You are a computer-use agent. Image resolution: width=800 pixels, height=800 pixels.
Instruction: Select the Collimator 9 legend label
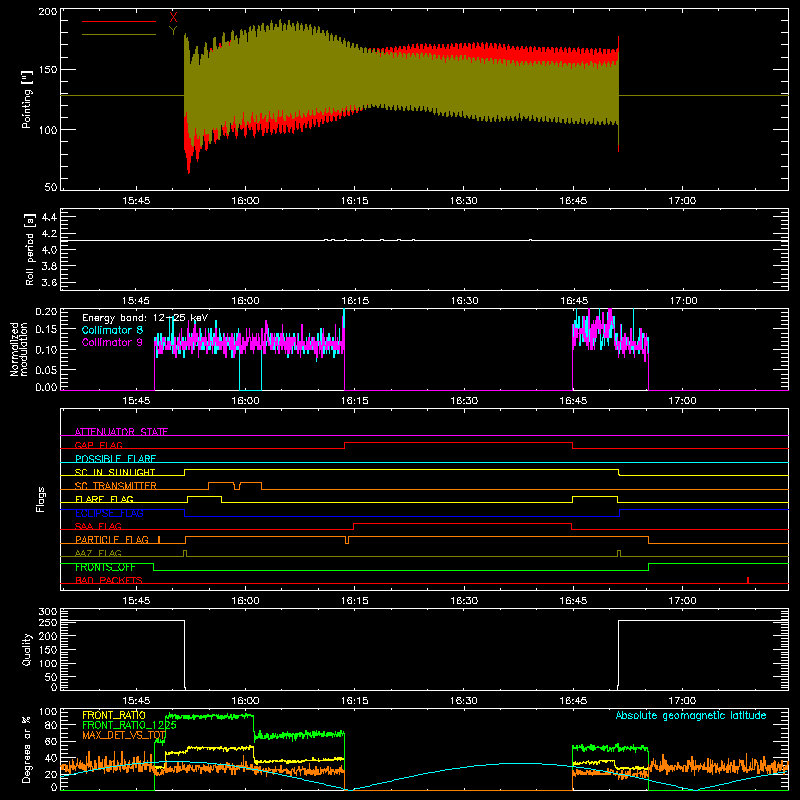112,342
